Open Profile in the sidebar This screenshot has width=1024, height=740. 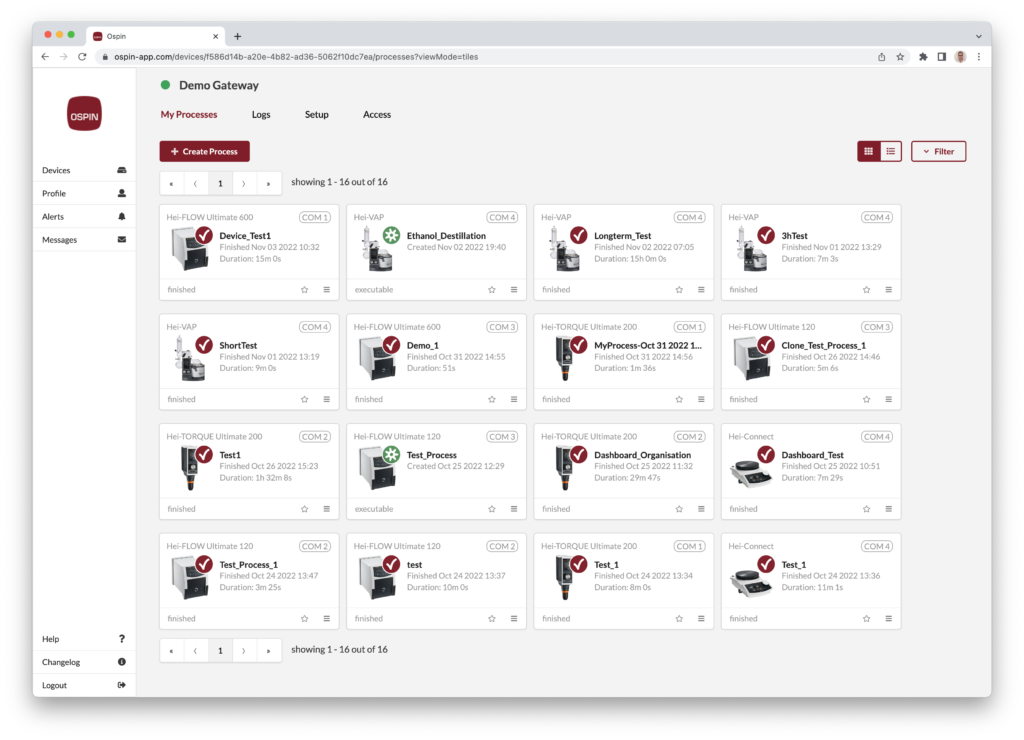pos(84,193)
